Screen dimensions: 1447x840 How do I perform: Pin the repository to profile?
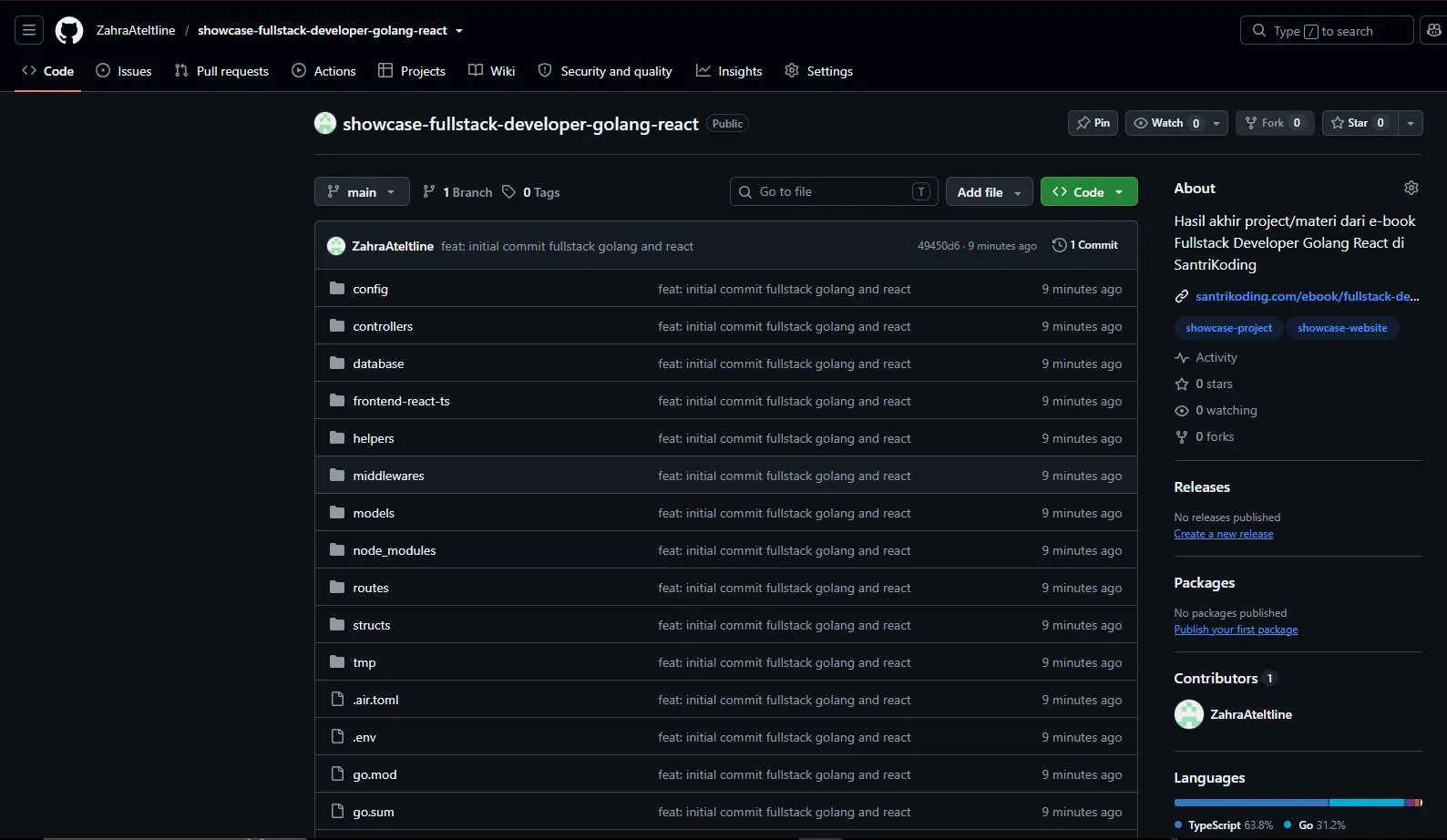coord(1093,123)
